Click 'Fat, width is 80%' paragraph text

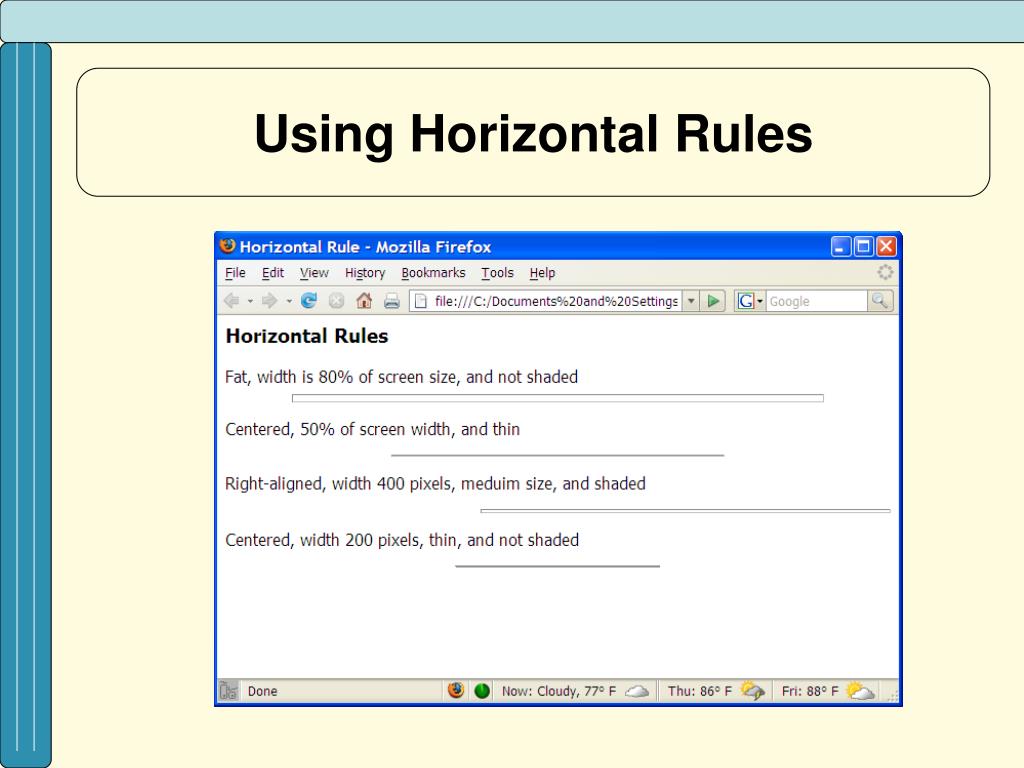402,377
